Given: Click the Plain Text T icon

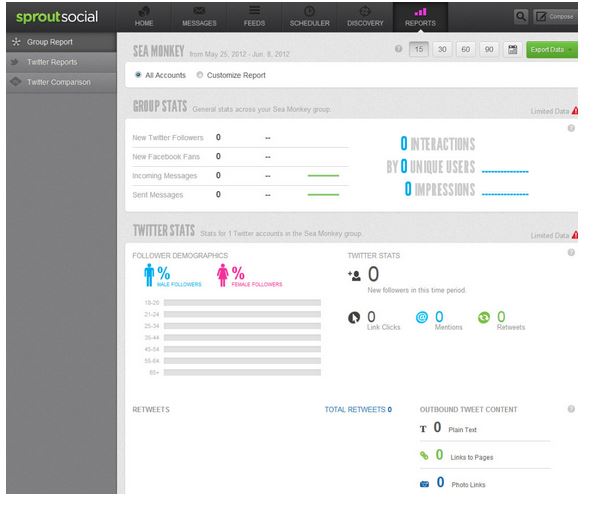Looking at the screenshot, I should (423, 429).
